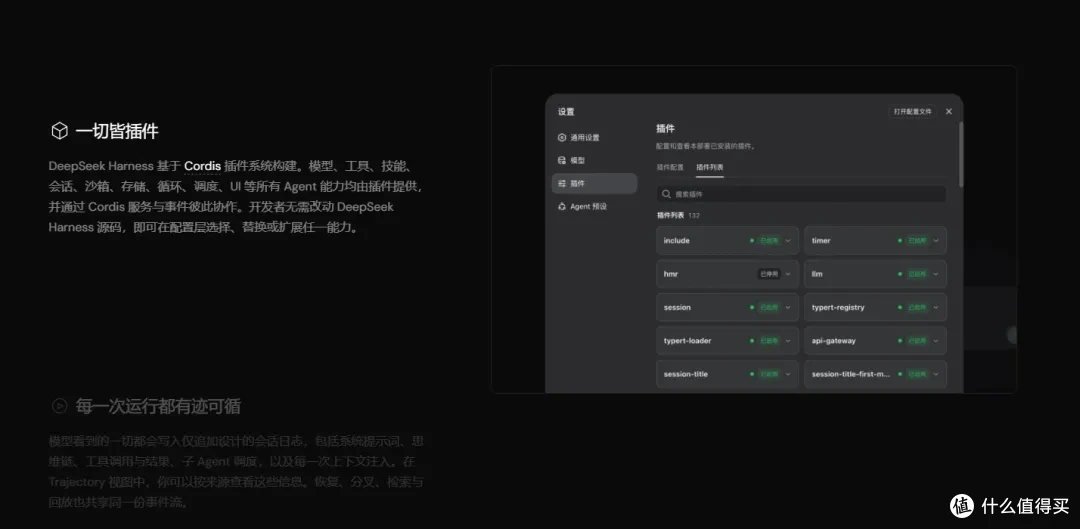The width and height of the screenshot is (1080, 529).
Task: Select the 一切皆插件 feature heading
Action: (x=117, y=131)
